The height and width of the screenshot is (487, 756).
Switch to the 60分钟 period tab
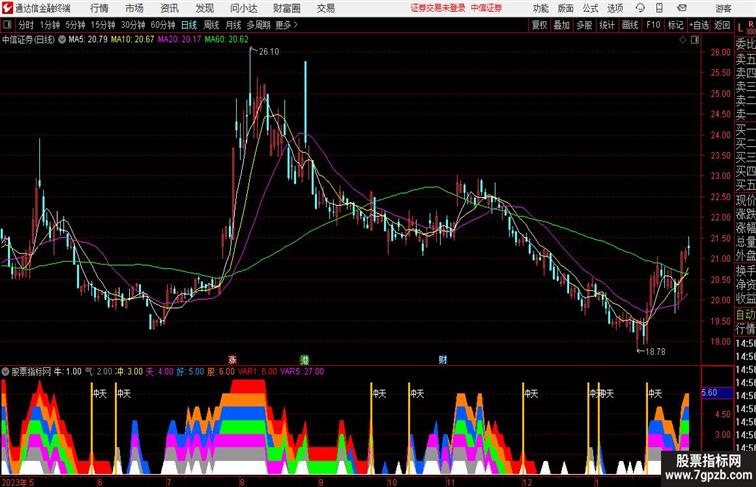pos(162,25)
